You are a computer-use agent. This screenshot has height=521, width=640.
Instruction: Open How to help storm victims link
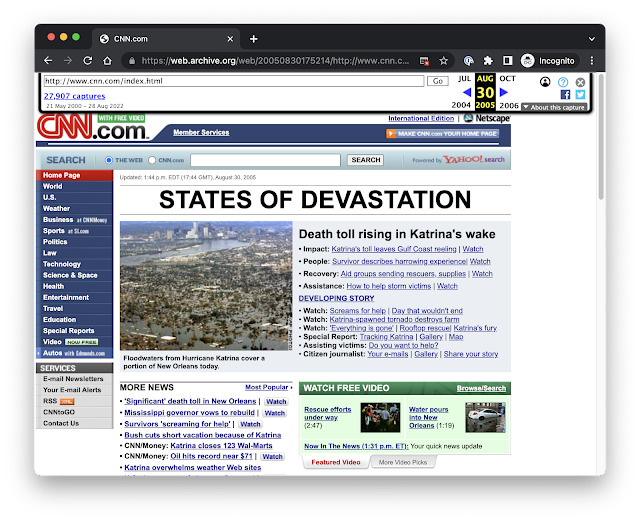[x=389, y=286]
